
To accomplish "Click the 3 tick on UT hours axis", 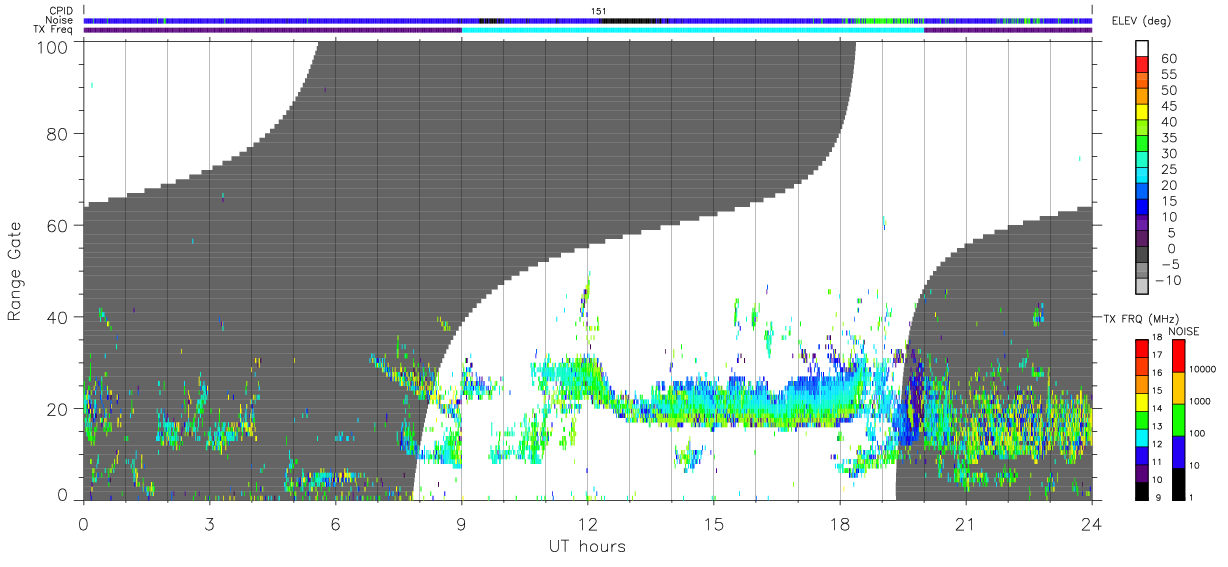I will 209,524.
